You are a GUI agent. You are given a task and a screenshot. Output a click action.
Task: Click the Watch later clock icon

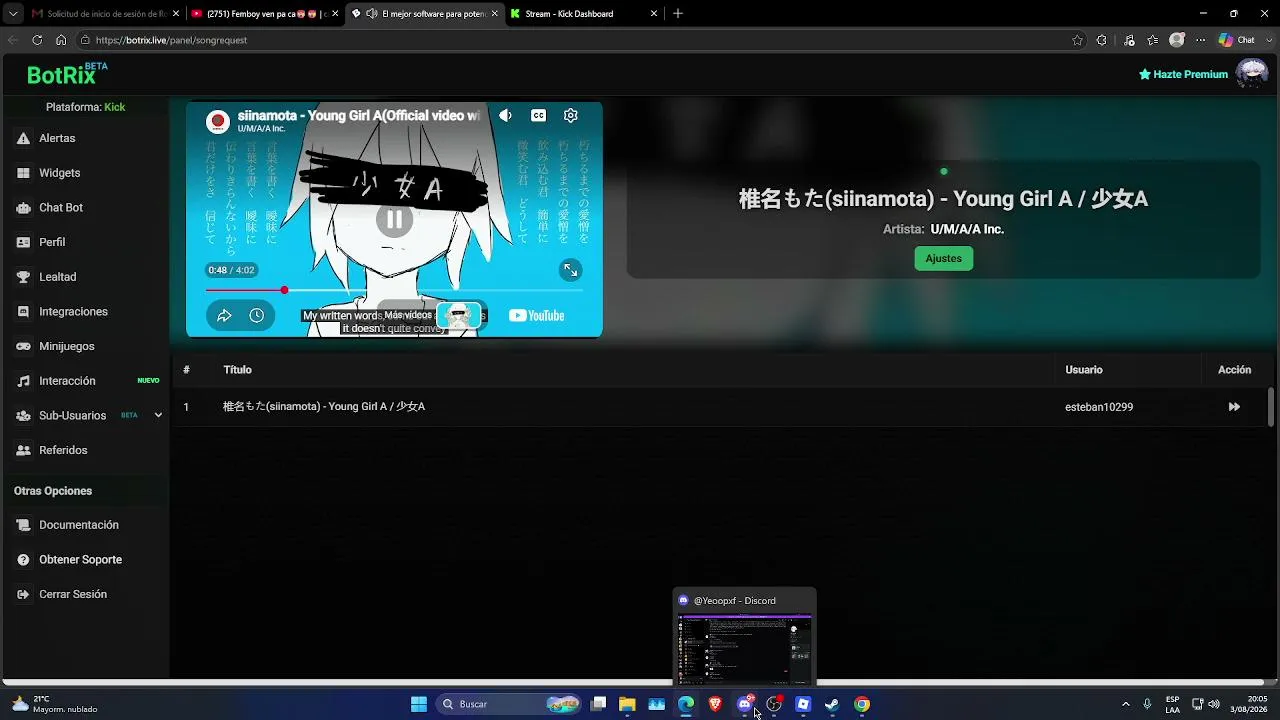[x=257, y=315]
